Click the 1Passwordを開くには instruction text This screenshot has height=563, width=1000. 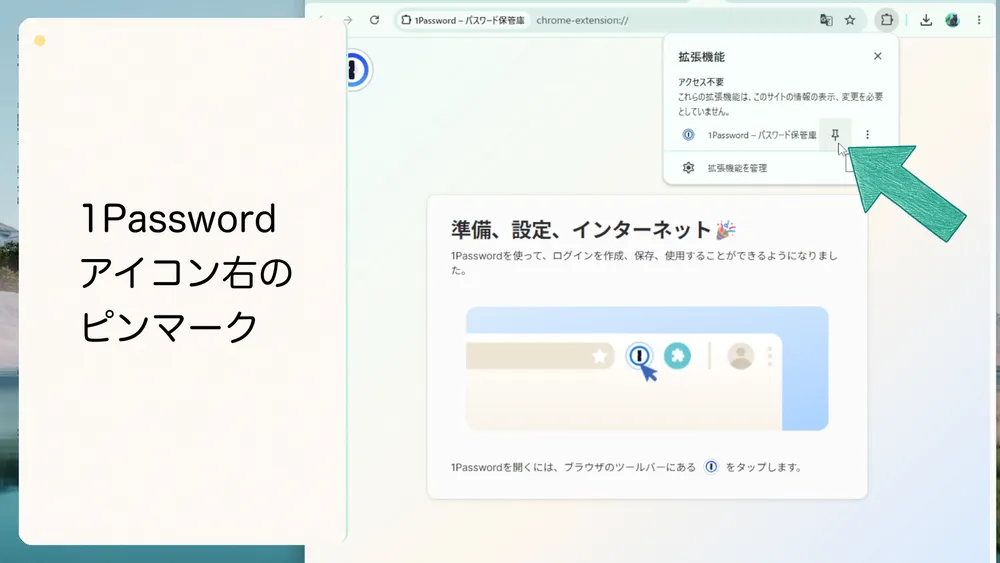(x=626, y=467)
